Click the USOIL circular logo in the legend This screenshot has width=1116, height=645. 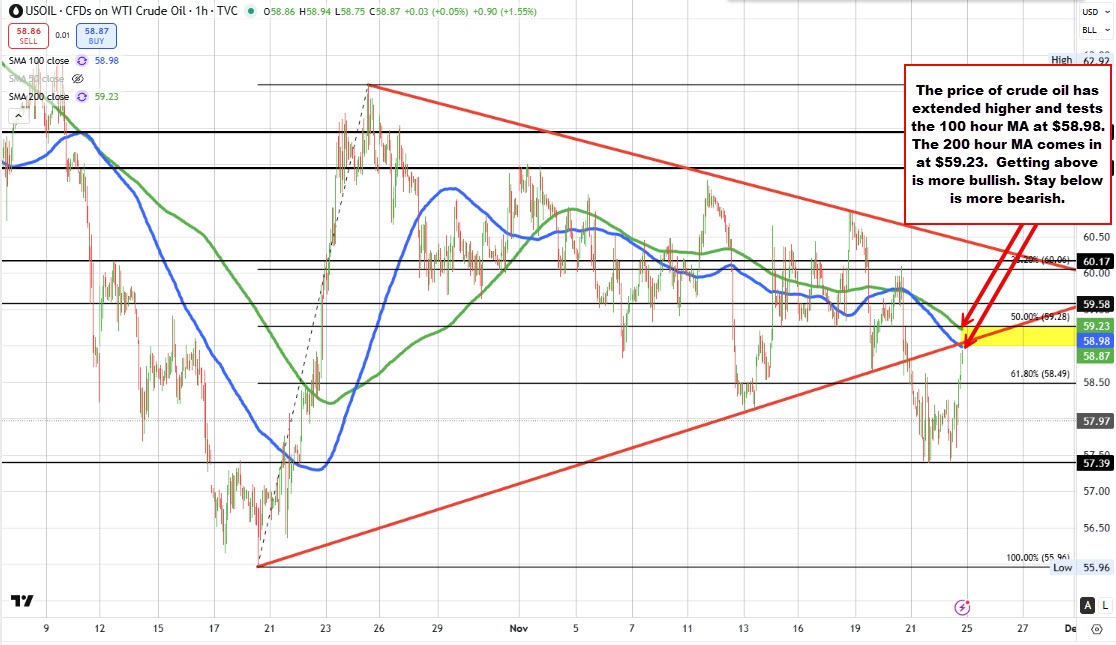[14, 11]
